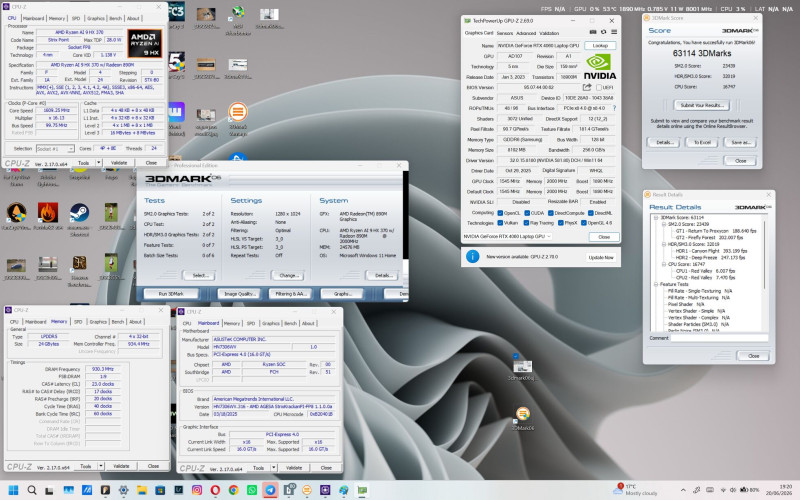
Task: Toggle the PhysX checkbox
Action: pos(560,223)
